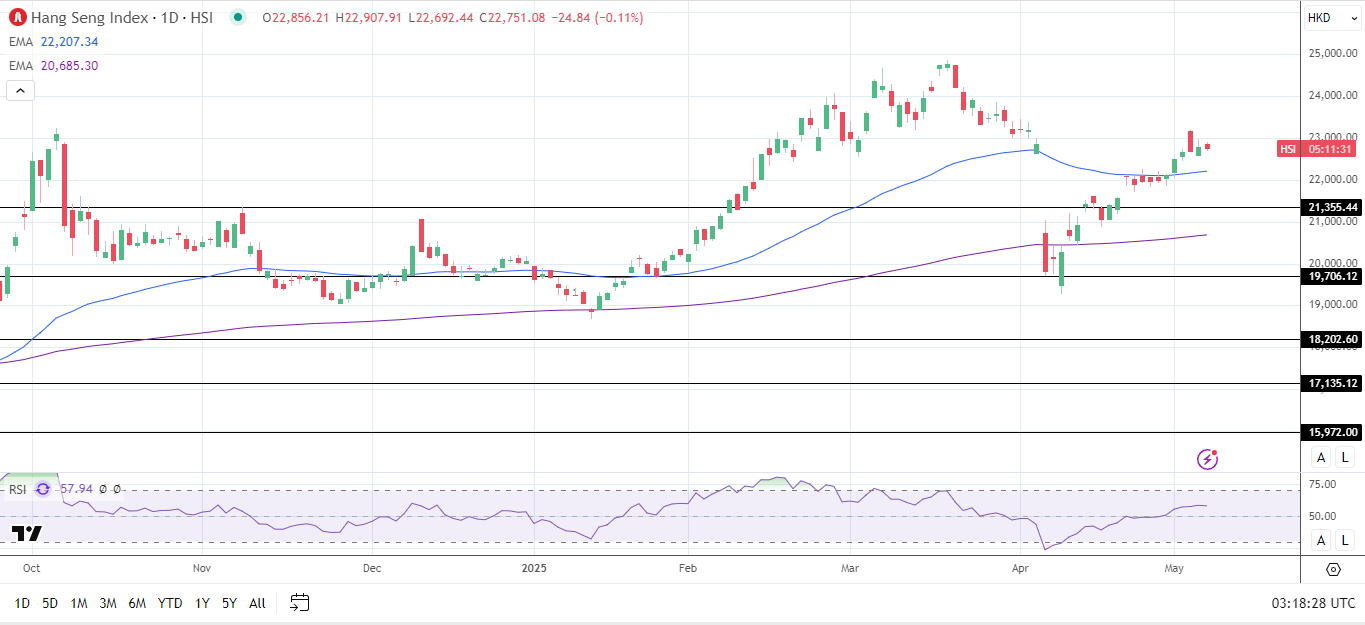
Task: Click the Dec label on the time axis
Action: click(372, 568)
